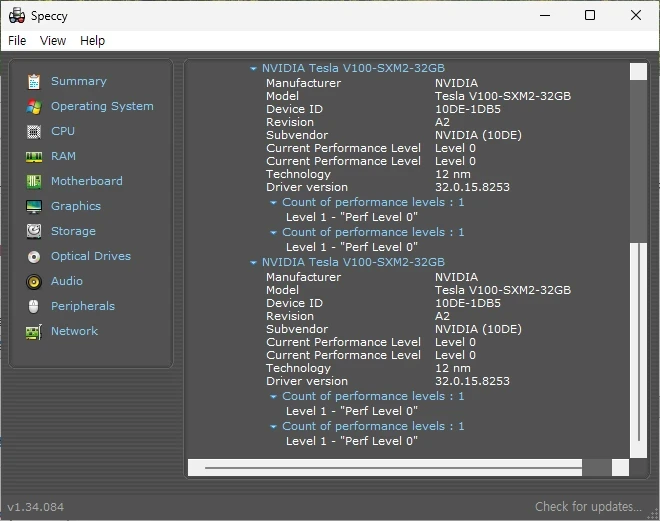Select second GPU's Technology row label
The height and width of the screenshot is (521, 660).
[x=298, y=368]
